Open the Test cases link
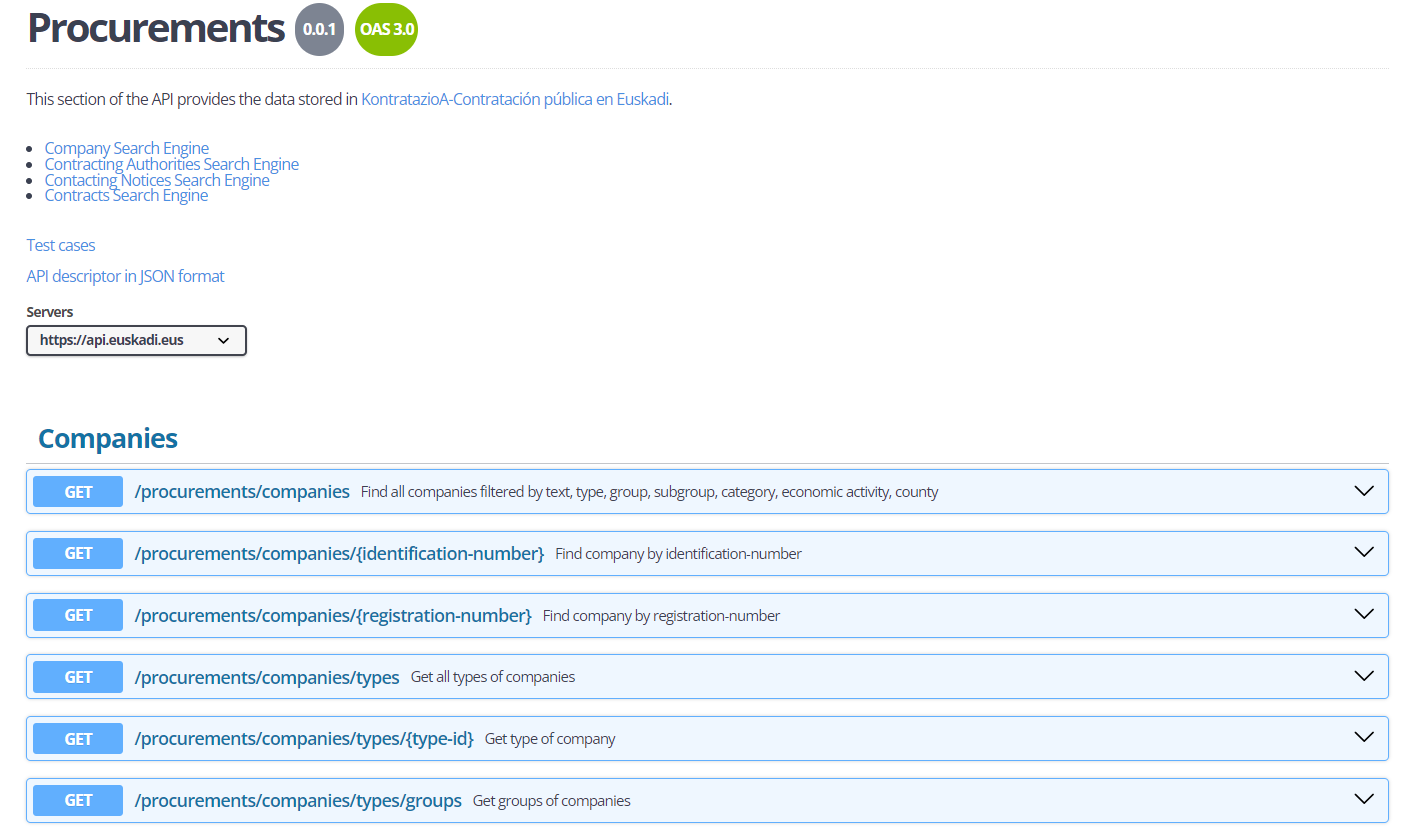Image resolution: width=1419 pixels, height=827 pixels. pyautogui.click(x=61, y=245)
